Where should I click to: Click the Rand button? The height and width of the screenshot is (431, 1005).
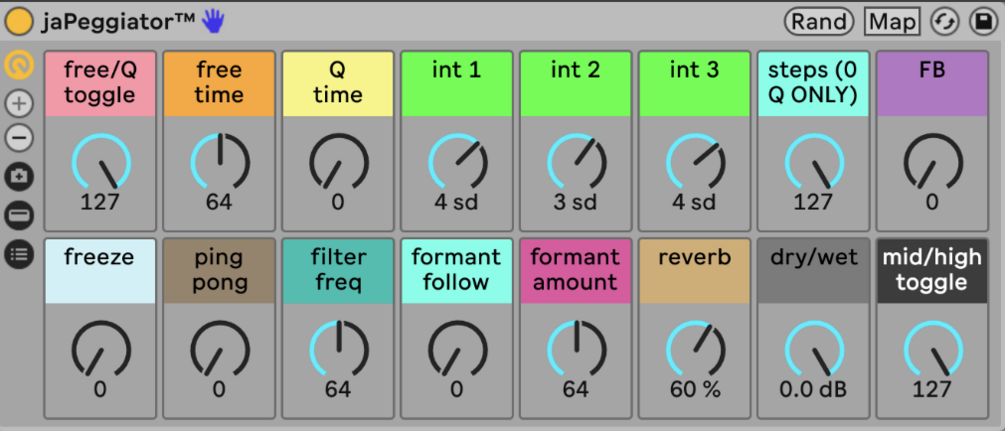(x=818, y=22)
